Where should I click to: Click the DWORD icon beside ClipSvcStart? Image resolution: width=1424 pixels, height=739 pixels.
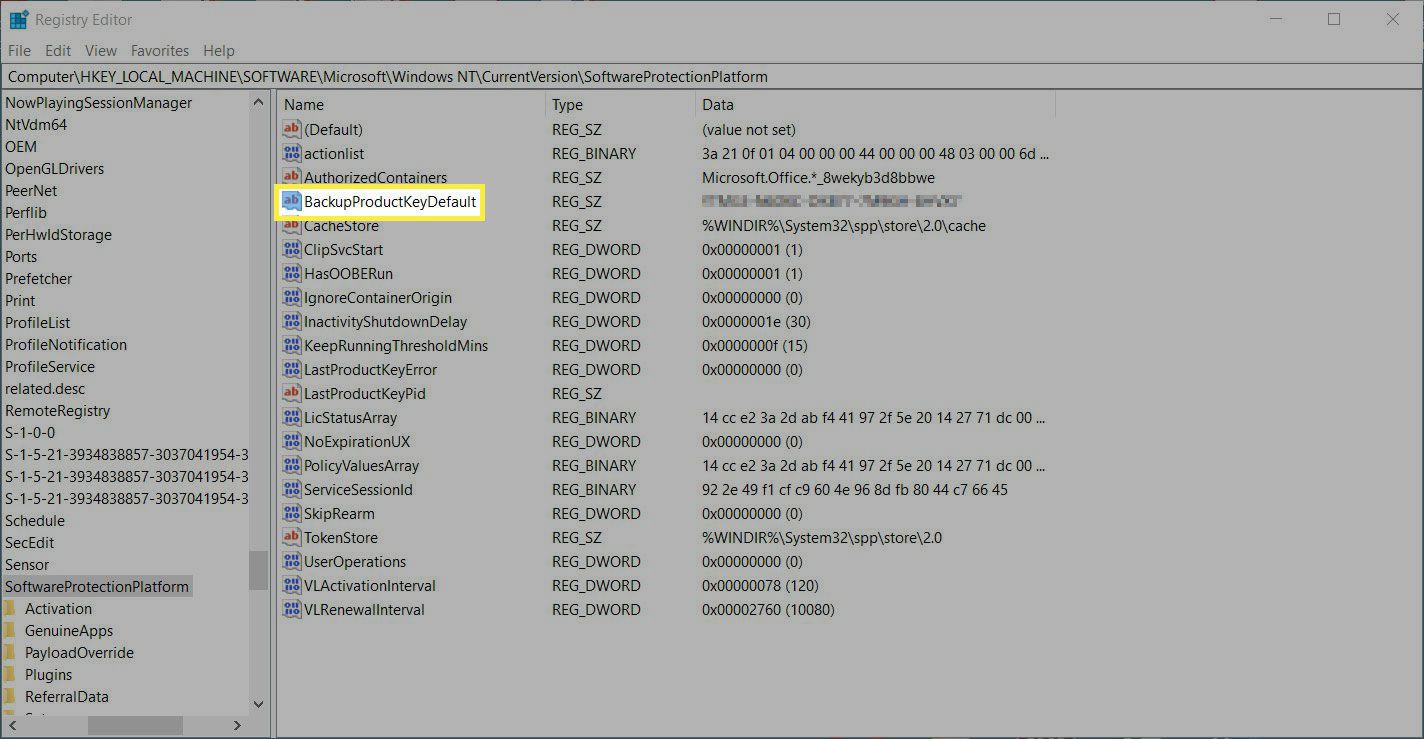click(291, 249)
